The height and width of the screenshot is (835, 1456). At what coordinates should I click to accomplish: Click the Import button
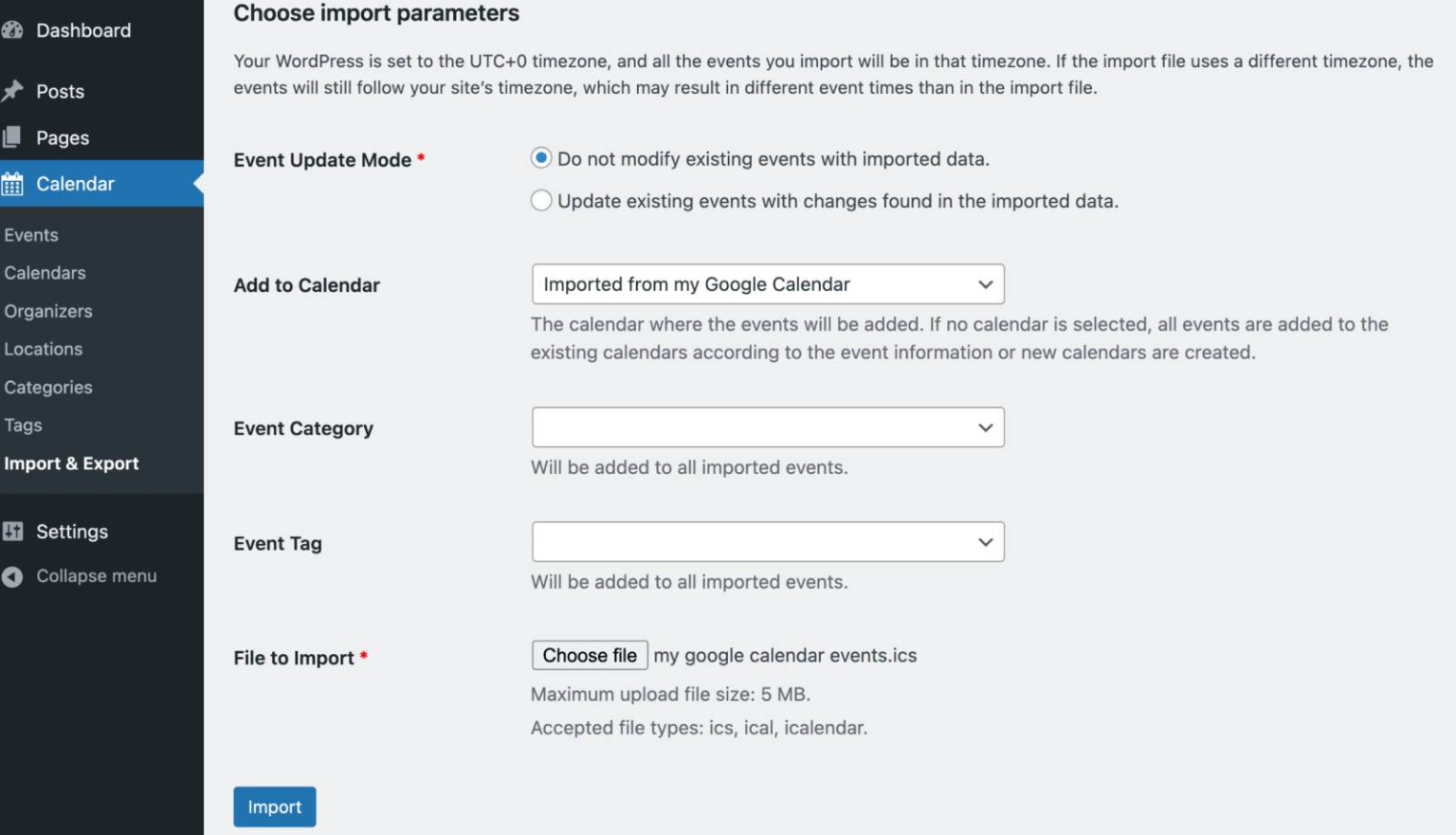[274, 807]
